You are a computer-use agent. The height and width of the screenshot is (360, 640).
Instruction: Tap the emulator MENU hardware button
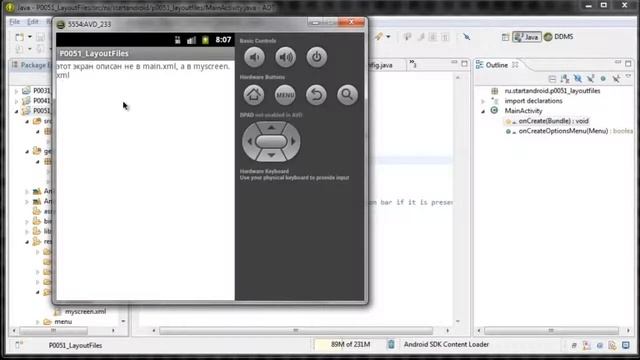[285, 95]
